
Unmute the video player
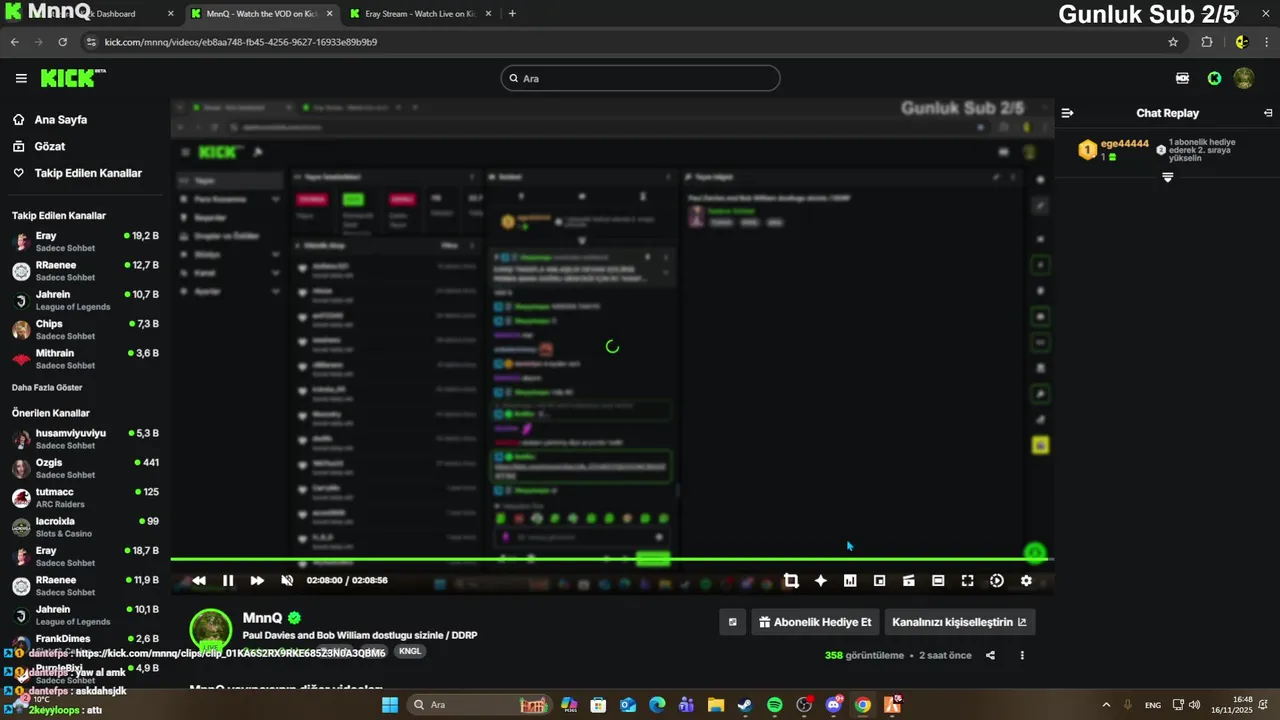point(287,580)
